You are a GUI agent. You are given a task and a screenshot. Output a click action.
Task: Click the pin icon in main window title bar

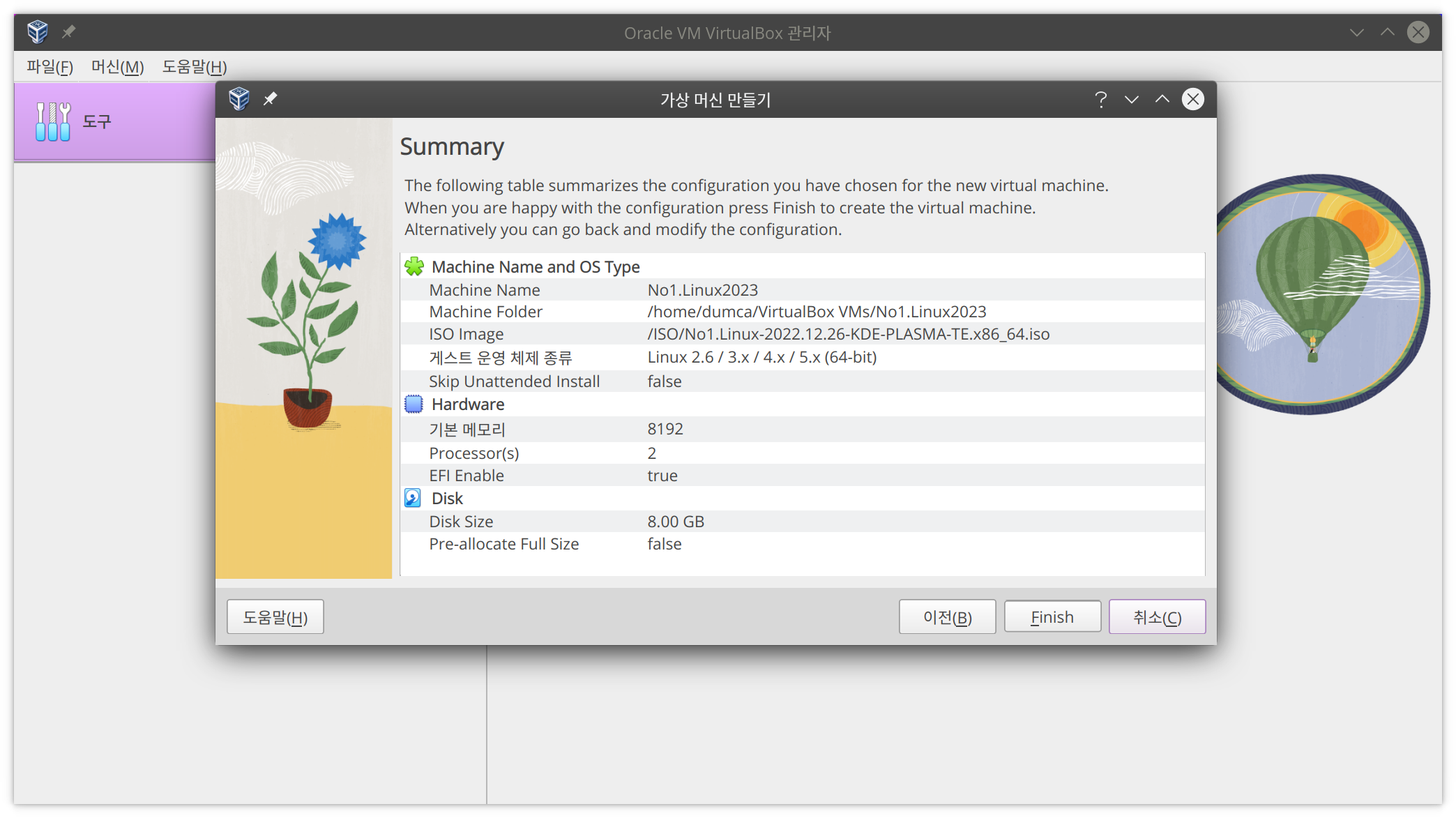[68, 31]
